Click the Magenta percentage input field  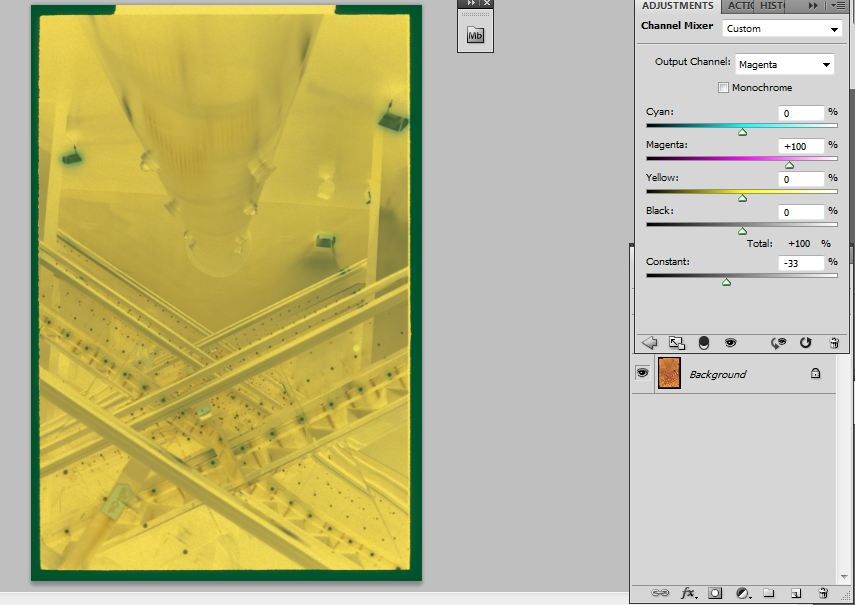coord(801,146)
